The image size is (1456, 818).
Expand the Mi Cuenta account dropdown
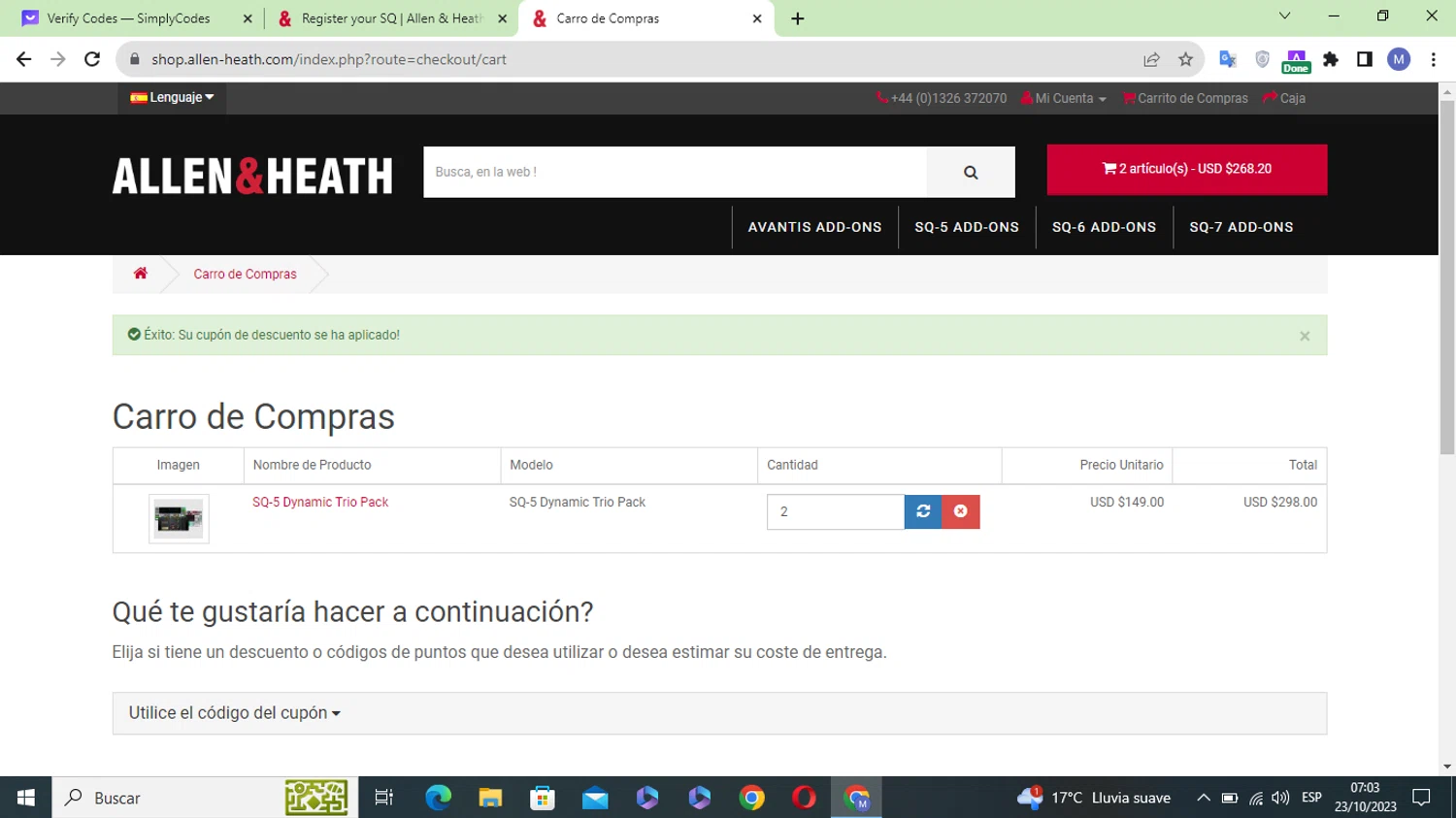point(1063,98)
